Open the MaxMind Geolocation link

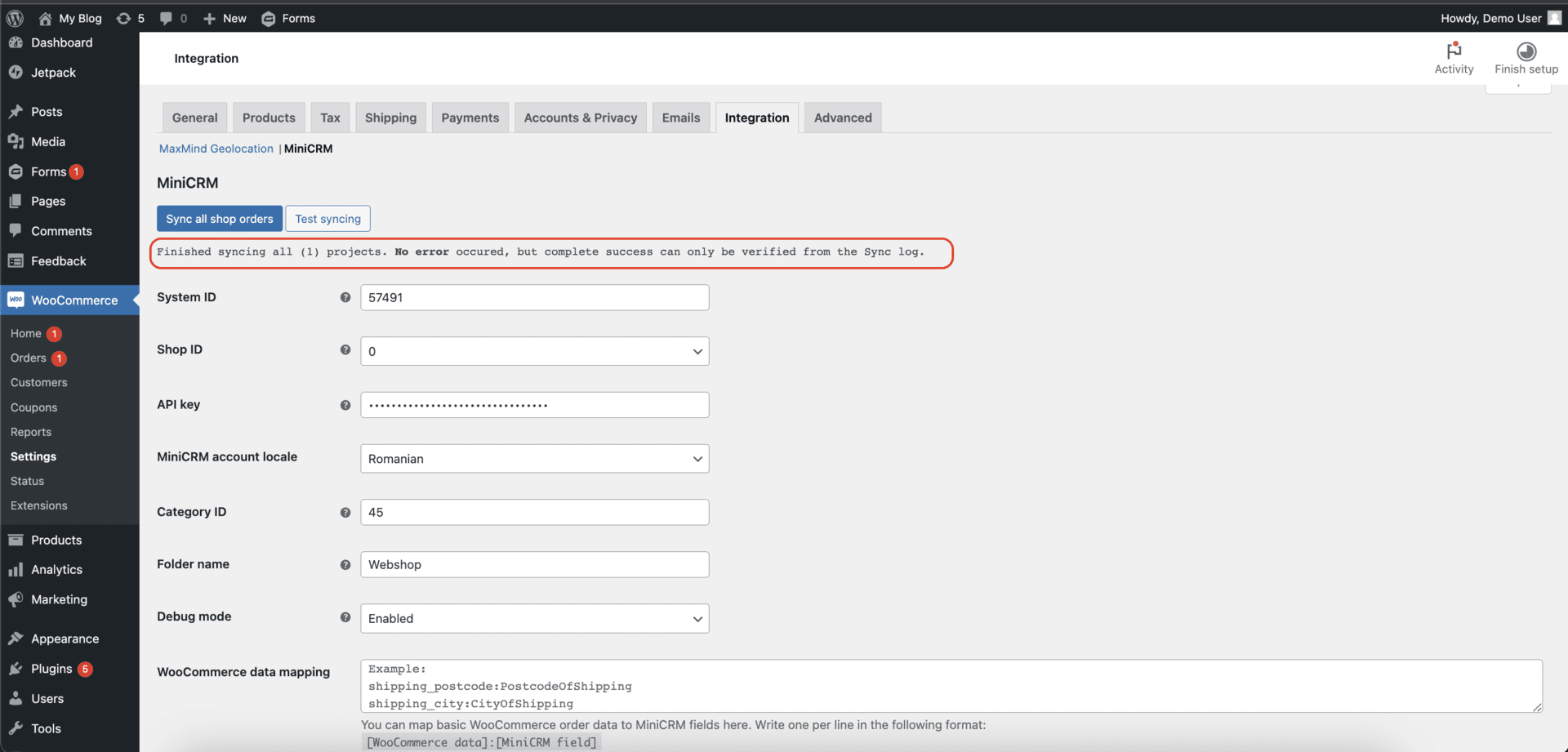[216, 149]
